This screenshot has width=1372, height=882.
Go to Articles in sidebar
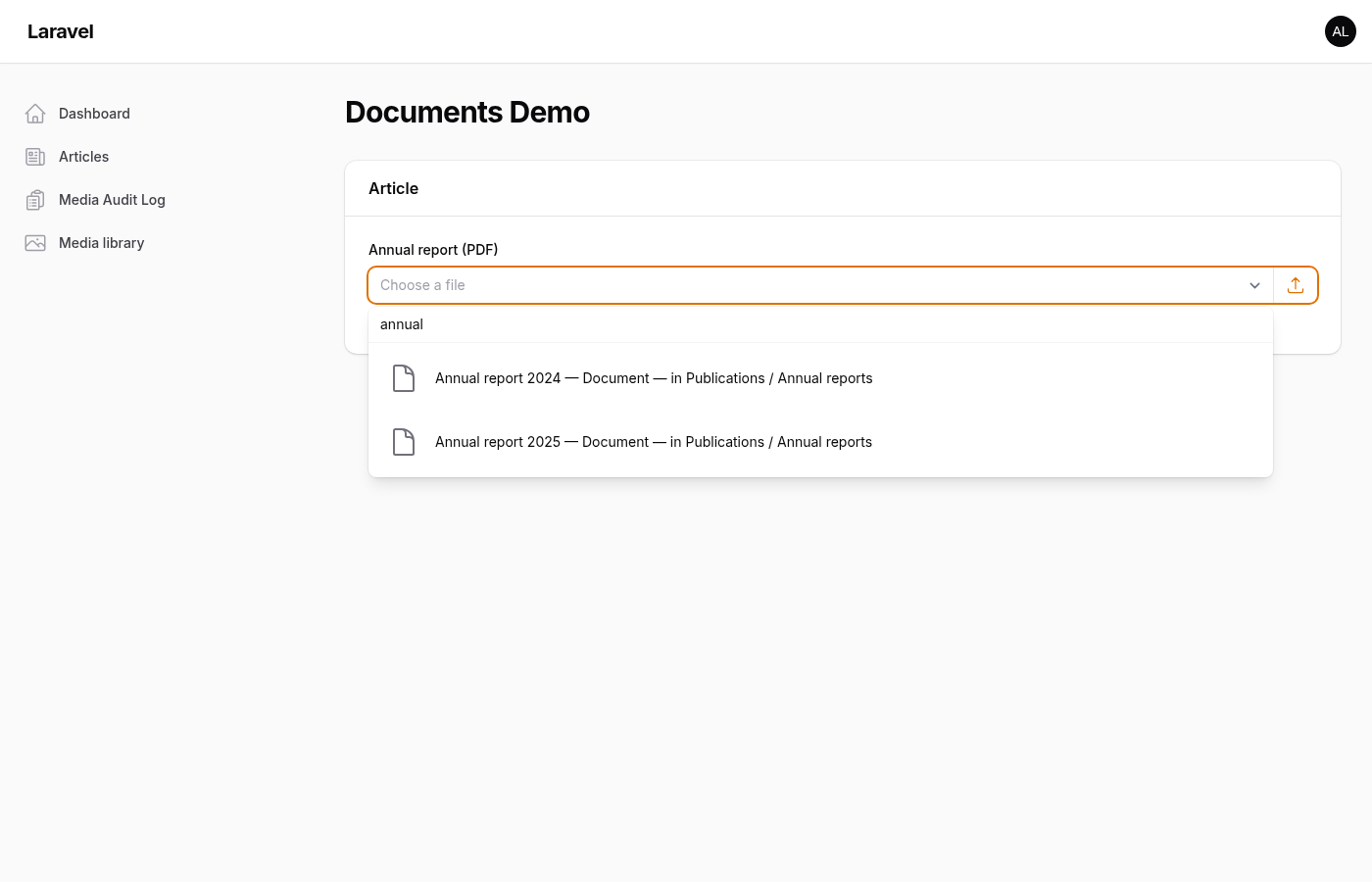pyautogui.click(x=83, y=157)
